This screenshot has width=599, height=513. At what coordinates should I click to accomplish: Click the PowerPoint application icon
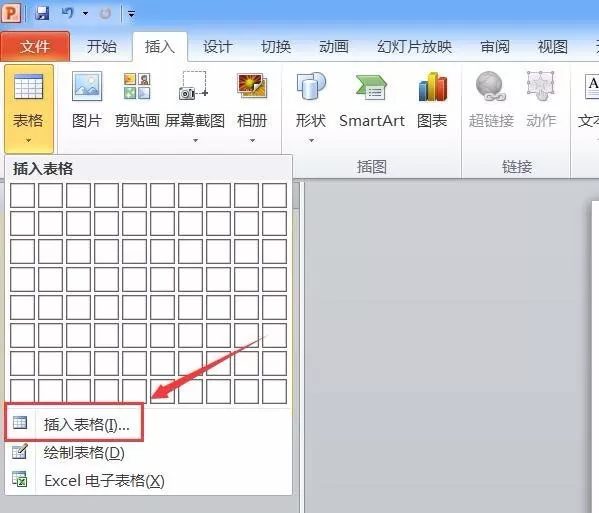(x=10, y=13)
